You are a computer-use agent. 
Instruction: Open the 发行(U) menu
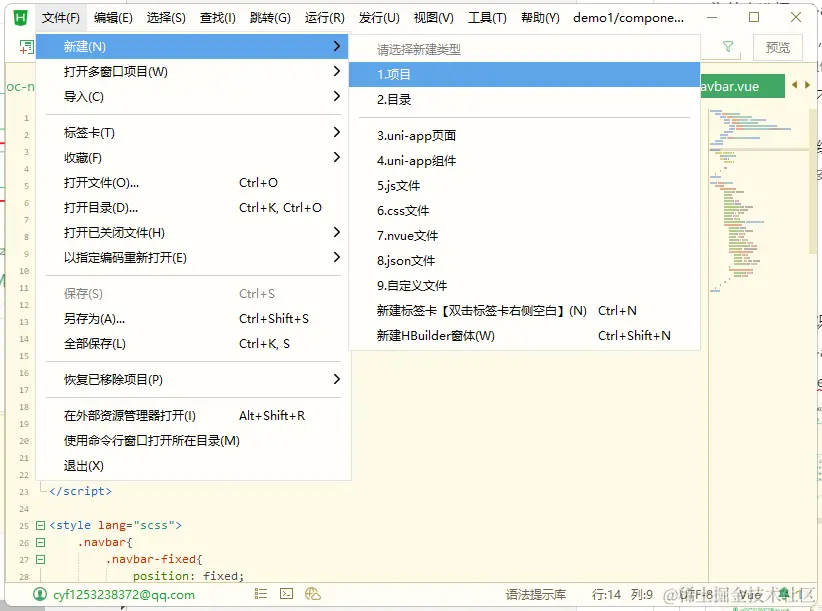[x=379, y=18]
